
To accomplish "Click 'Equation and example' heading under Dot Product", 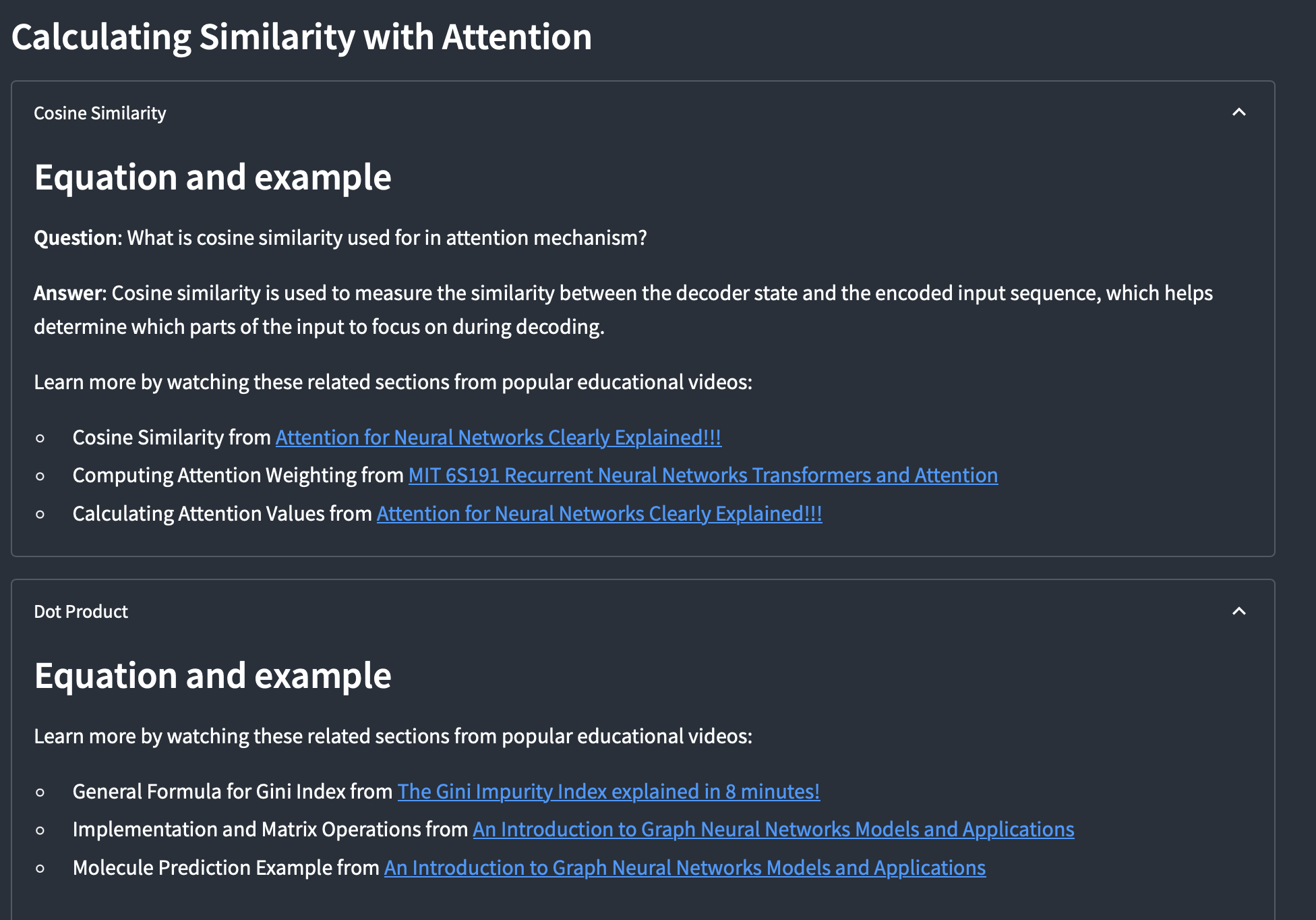I will (x=212, y=676).
